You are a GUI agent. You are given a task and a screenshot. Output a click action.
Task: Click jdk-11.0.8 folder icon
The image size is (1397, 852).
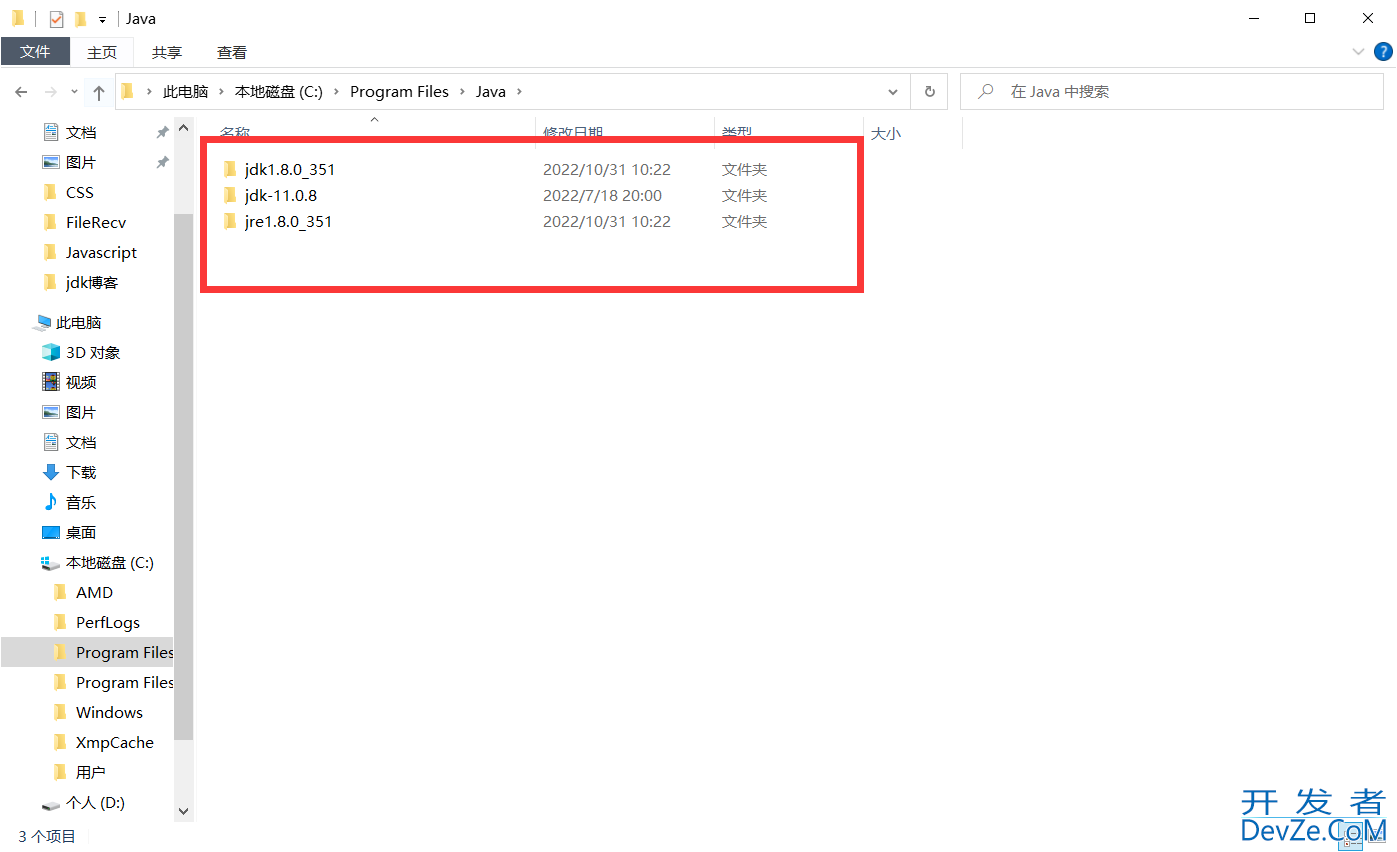[229, 196]
